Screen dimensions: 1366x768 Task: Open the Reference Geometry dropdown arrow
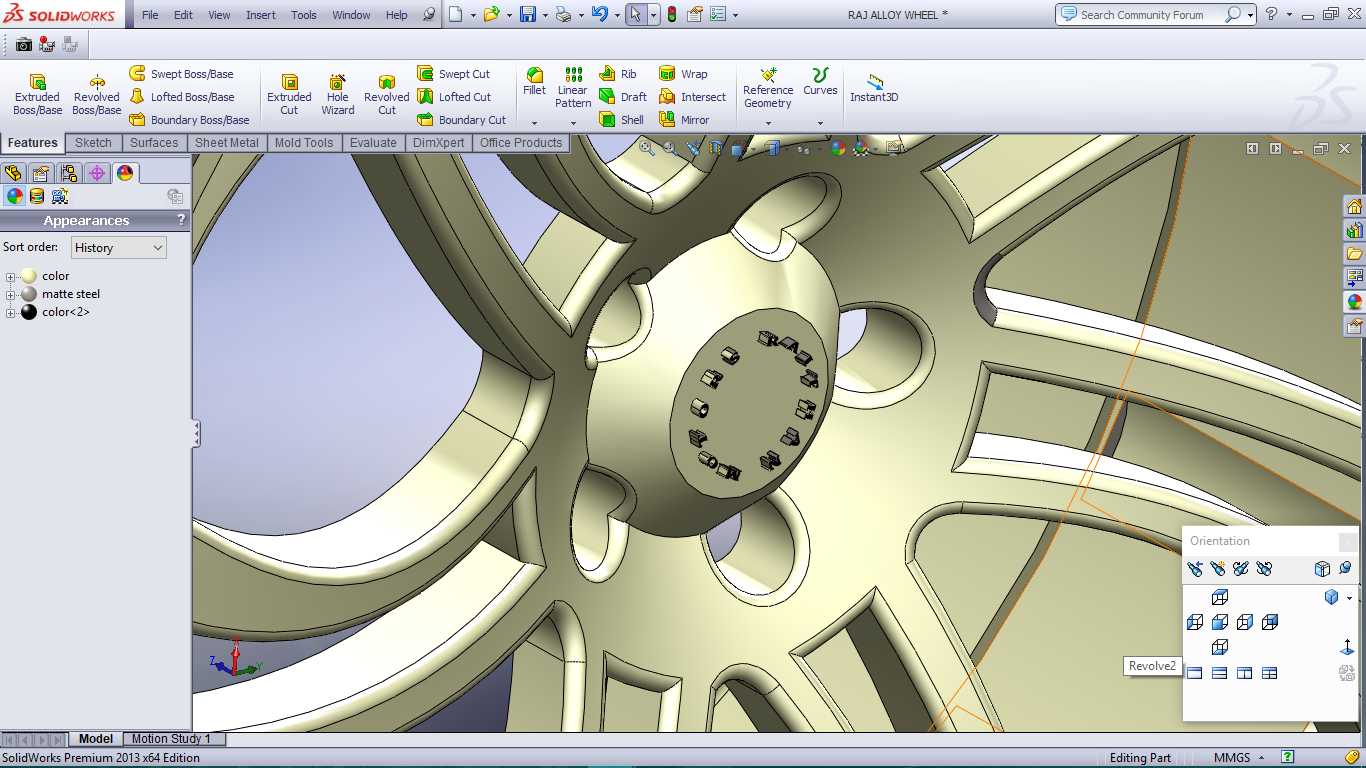coord(768,123)
